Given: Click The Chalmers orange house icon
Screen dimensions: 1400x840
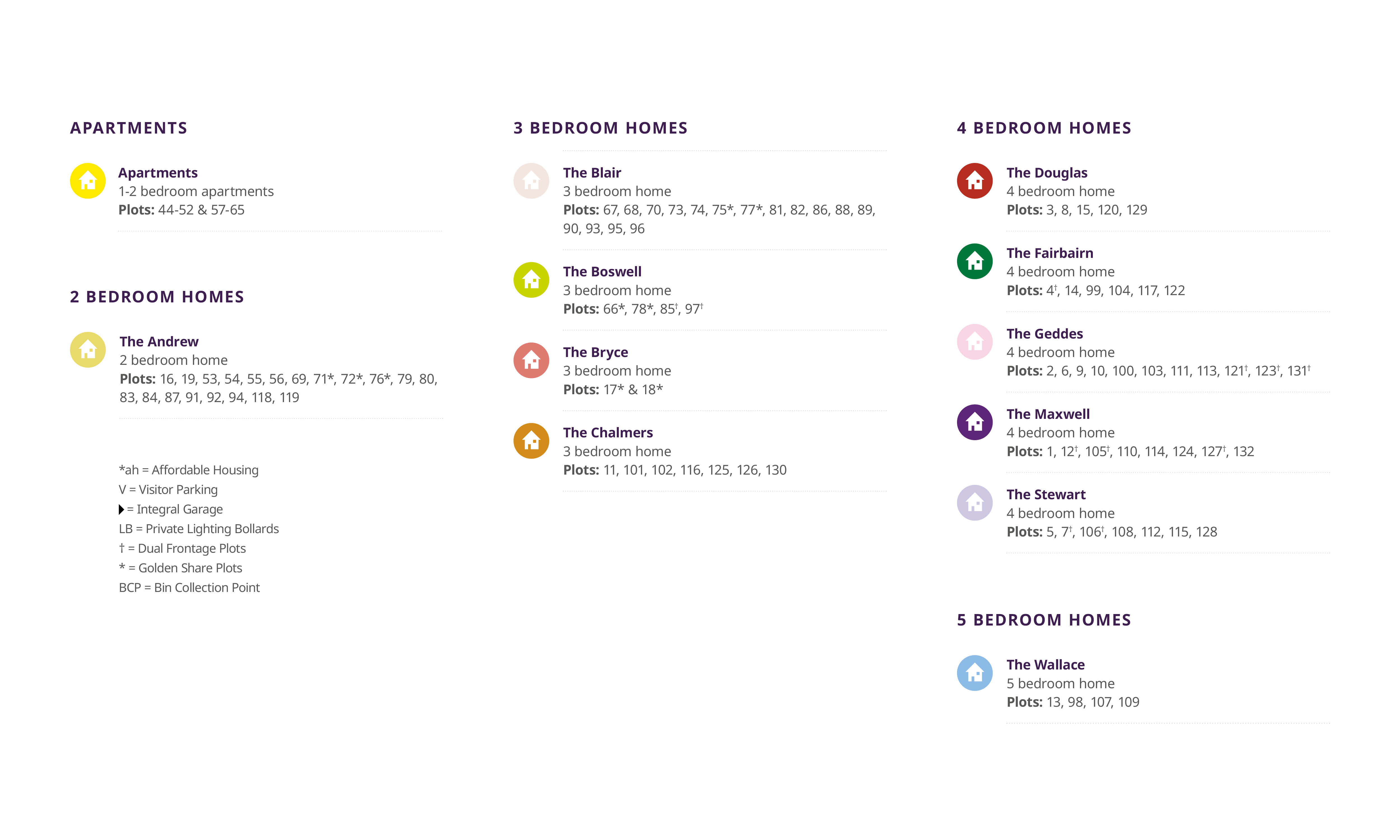Looking at the screenshot, I should (531, 440).
